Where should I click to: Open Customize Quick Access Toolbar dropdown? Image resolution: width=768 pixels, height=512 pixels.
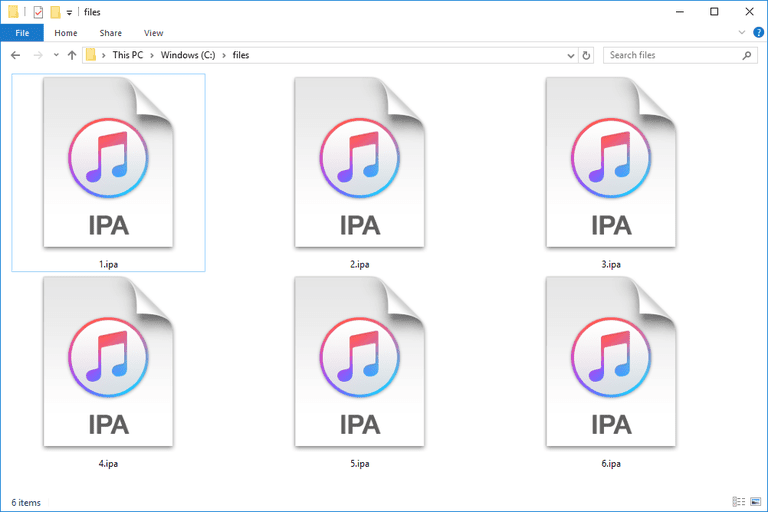tap(69, 13)
